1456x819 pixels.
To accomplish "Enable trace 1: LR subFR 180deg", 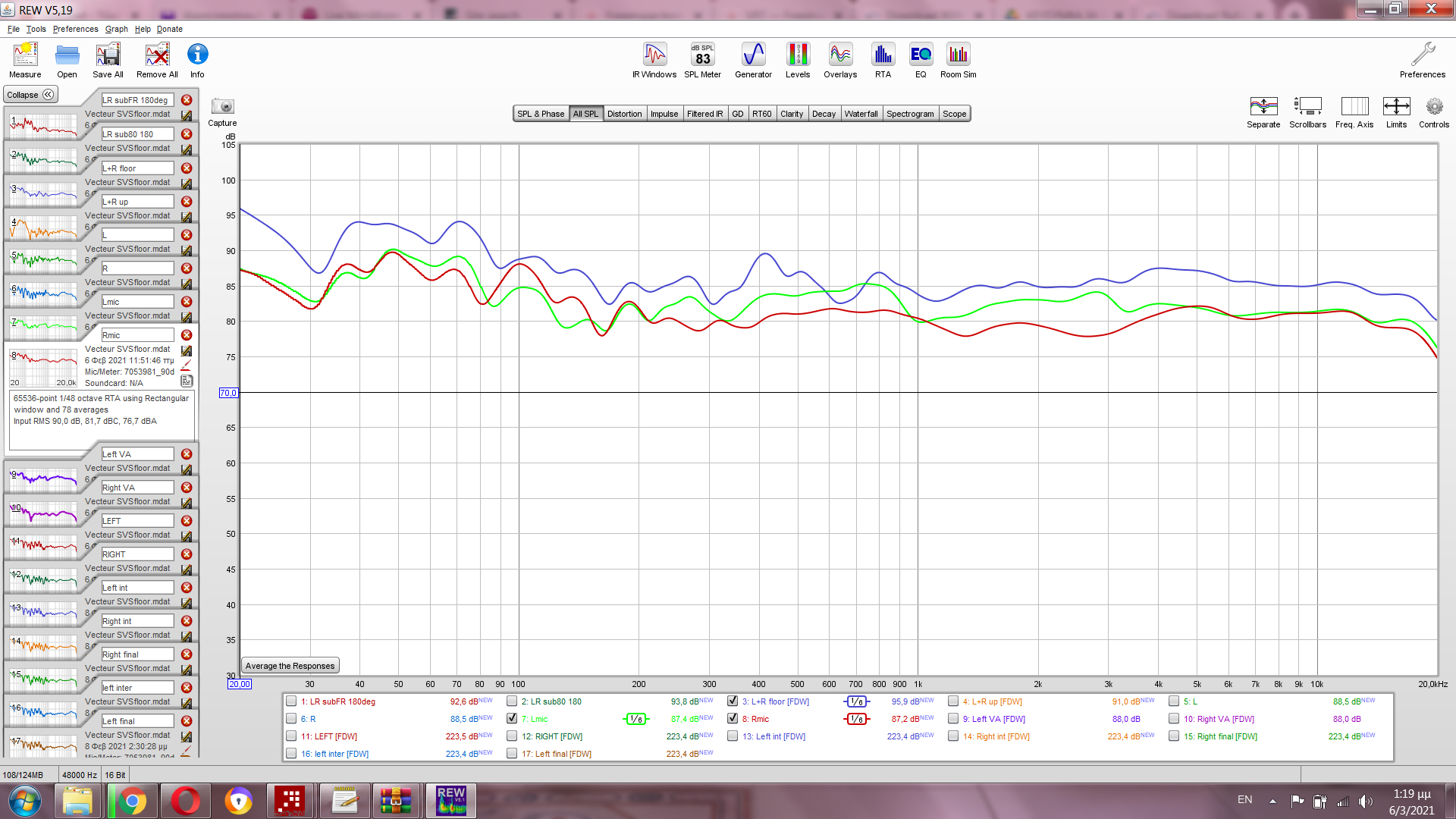I will (291, 701).
